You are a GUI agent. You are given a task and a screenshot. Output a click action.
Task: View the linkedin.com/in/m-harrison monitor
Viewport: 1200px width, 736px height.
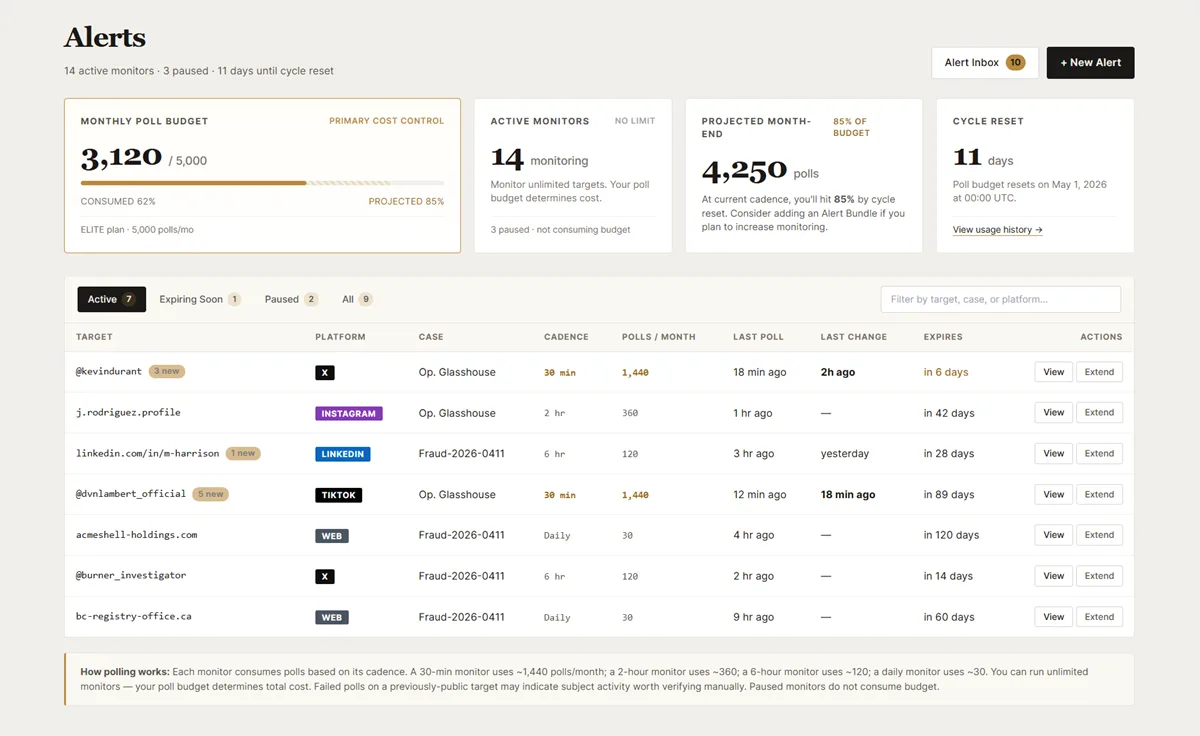1053,453
